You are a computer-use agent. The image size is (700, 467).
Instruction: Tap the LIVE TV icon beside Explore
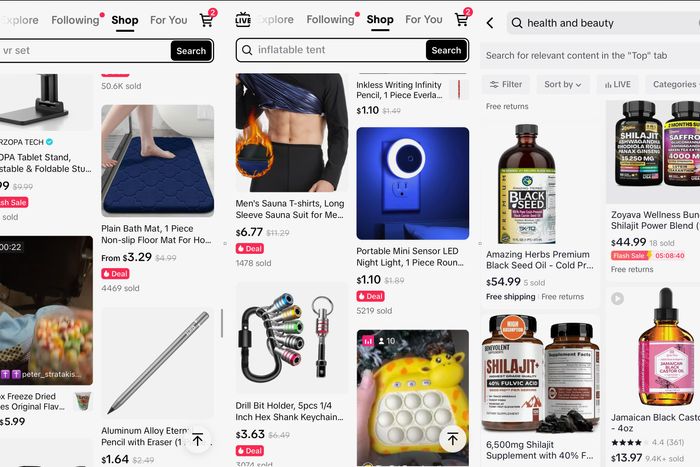tap(243, 20)
